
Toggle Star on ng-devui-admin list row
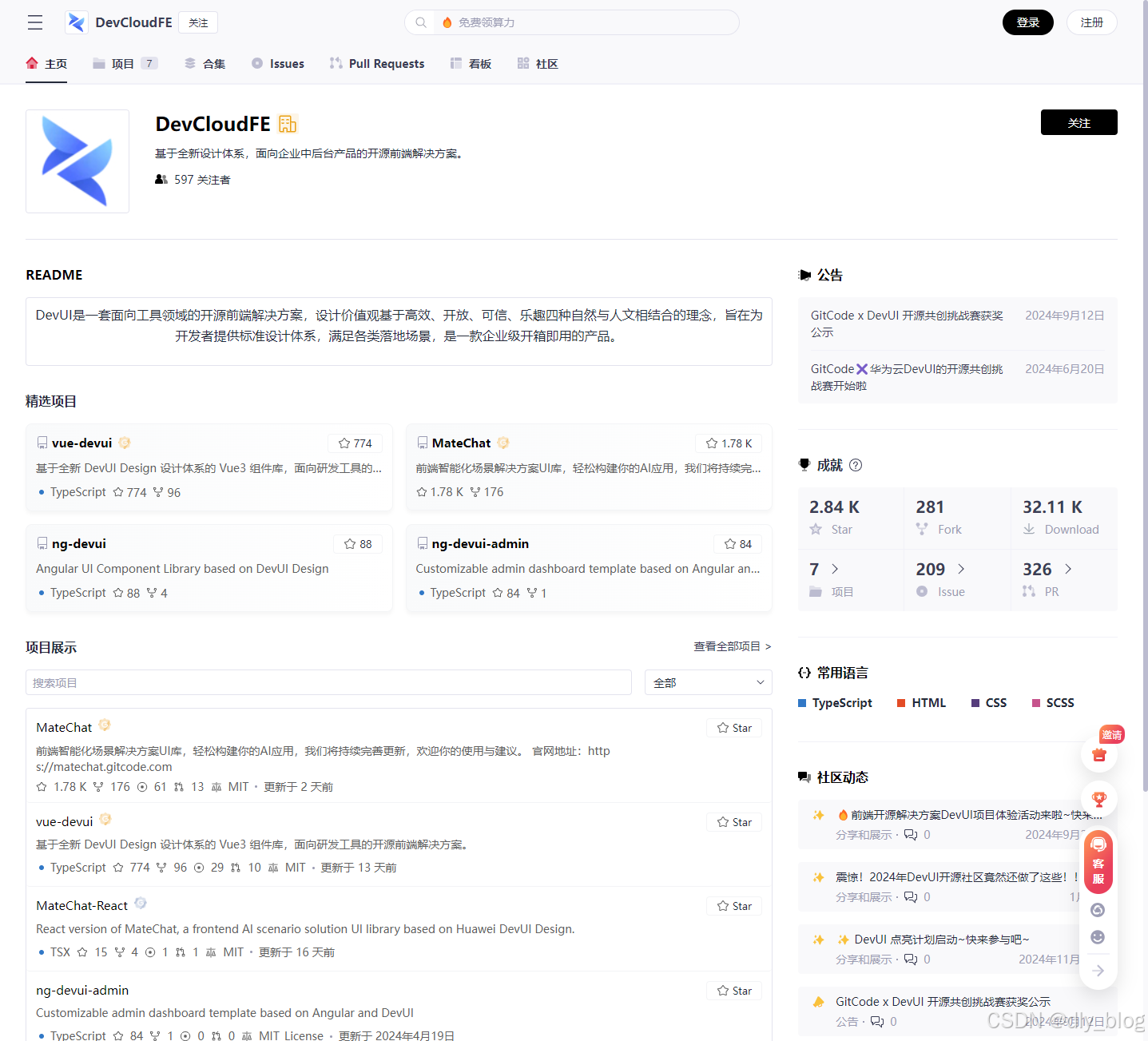pyautogui.click(x=734, y=991)
